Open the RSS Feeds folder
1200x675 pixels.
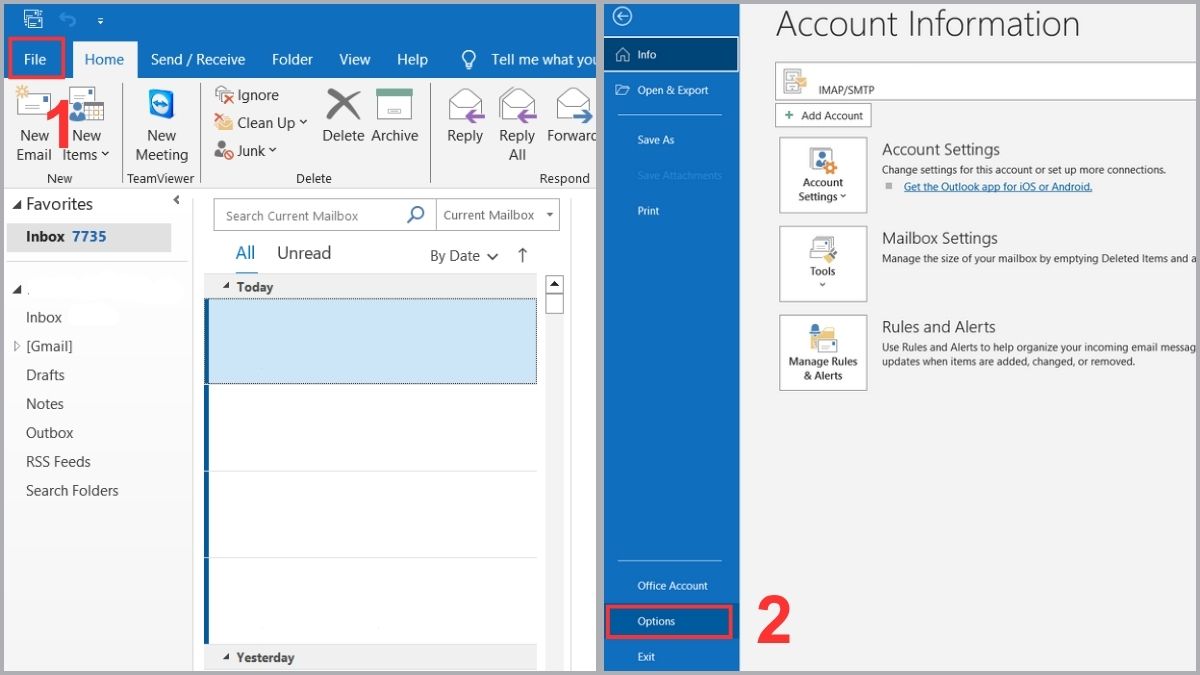tap(58, 462)
